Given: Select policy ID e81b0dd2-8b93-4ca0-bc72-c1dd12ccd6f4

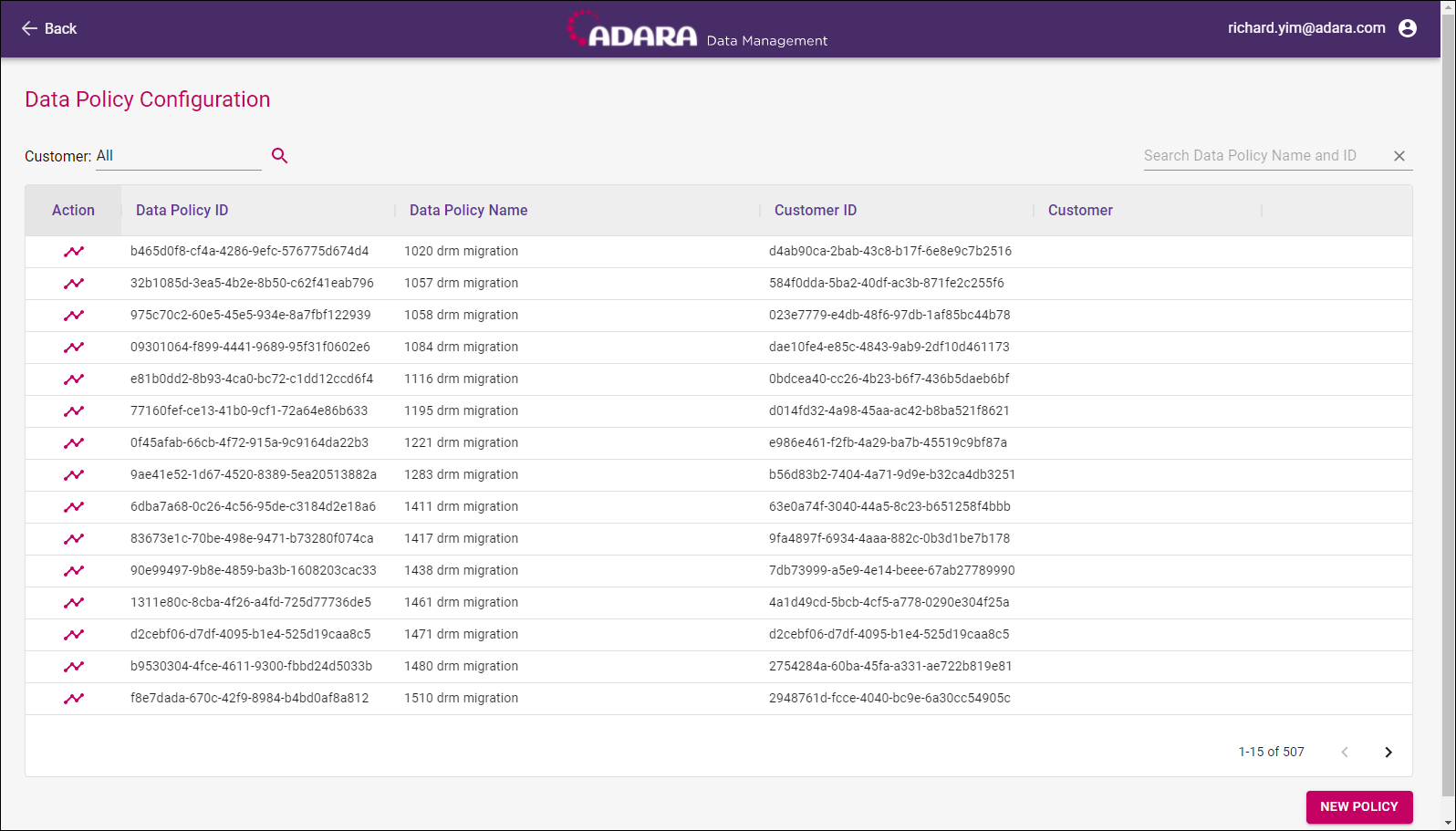Looking at the screenshot, I should coord(252,379).
